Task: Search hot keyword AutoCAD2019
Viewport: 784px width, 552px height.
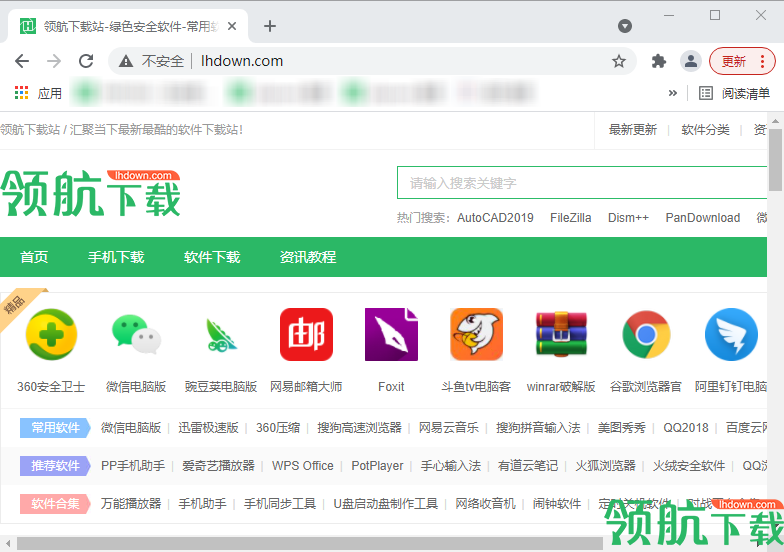Action: pos(495,218)
